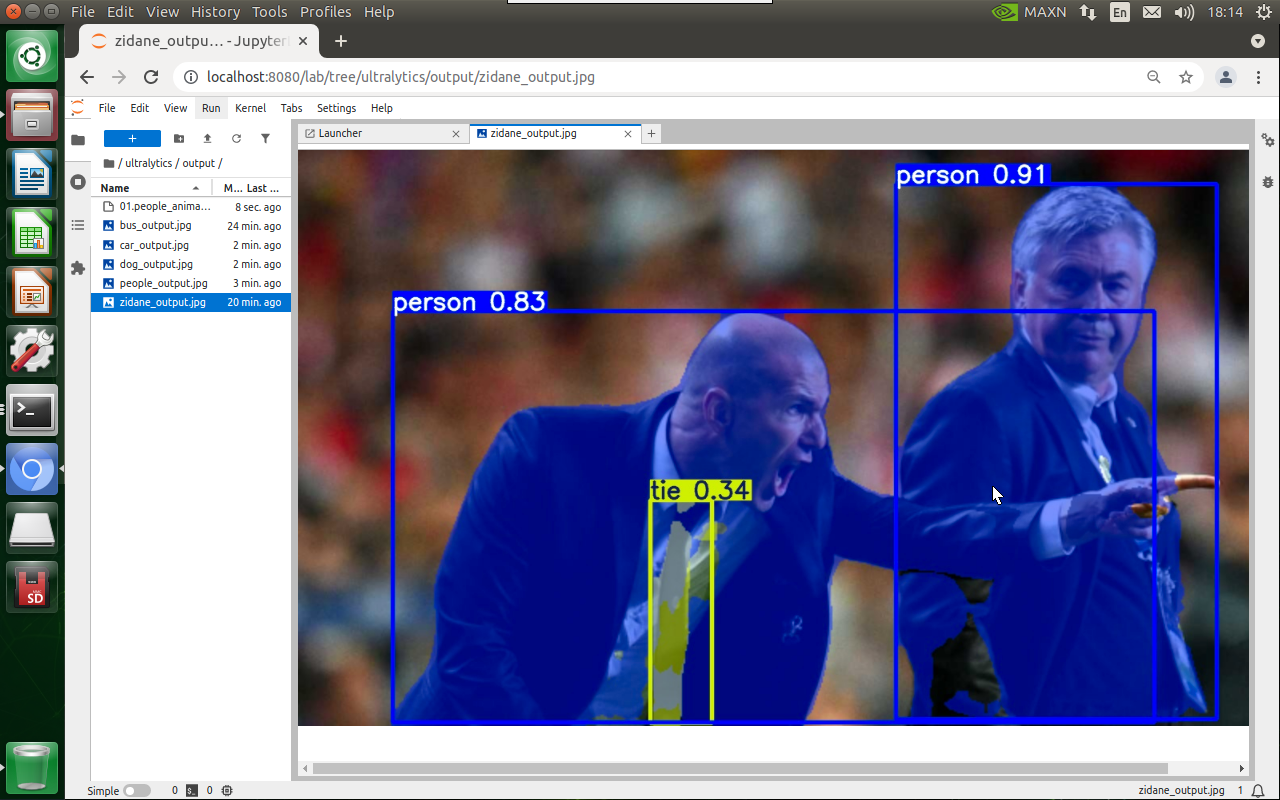1280x800 pixels.
Task: Reload the browser page
Action: (151, 77)
